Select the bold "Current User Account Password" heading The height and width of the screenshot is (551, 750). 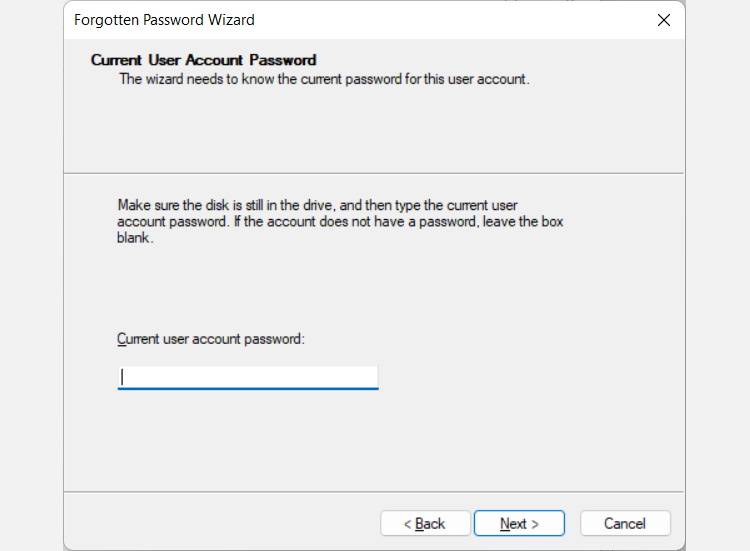203,60
